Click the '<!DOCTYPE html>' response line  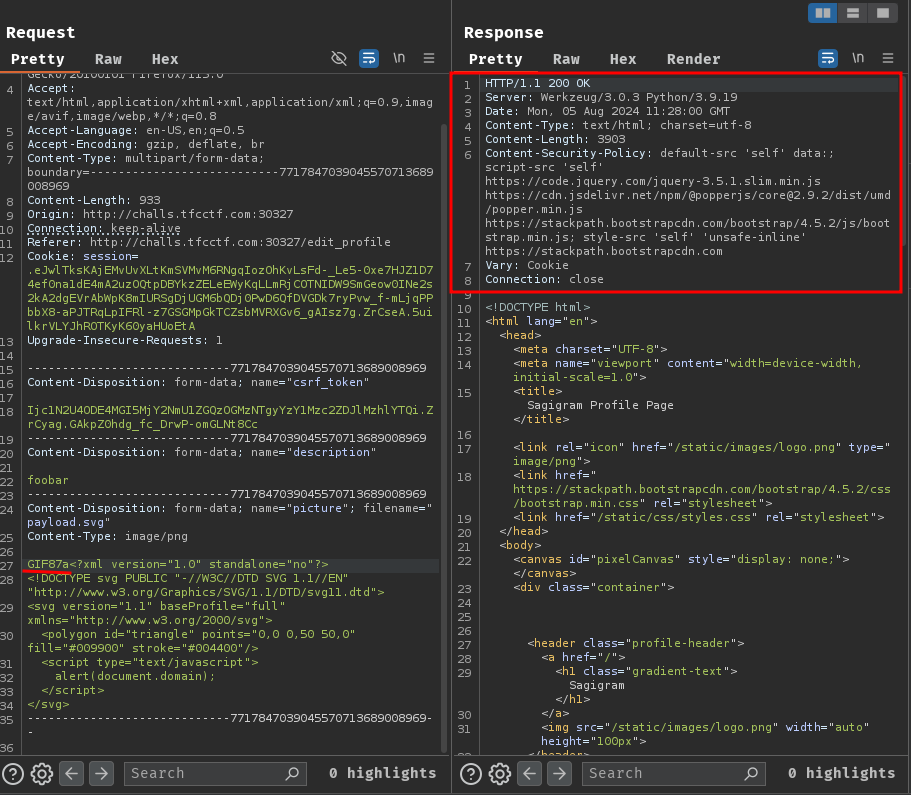coord(537,307)
